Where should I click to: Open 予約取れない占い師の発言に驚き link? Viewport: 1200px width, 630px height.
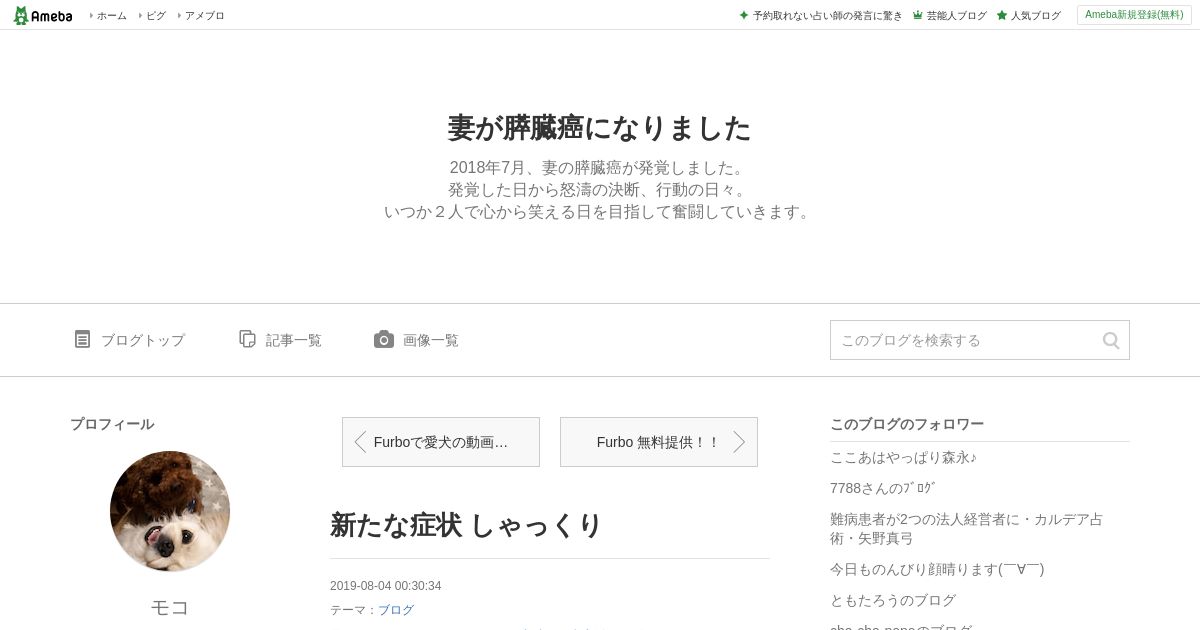(827, 16)
